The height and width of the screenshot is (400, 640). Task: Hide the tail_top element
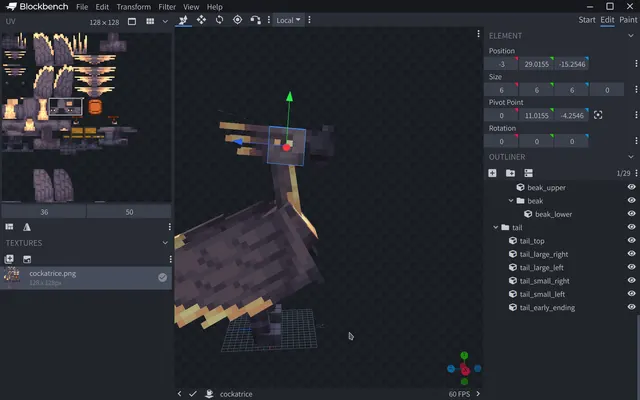(631, 240)
